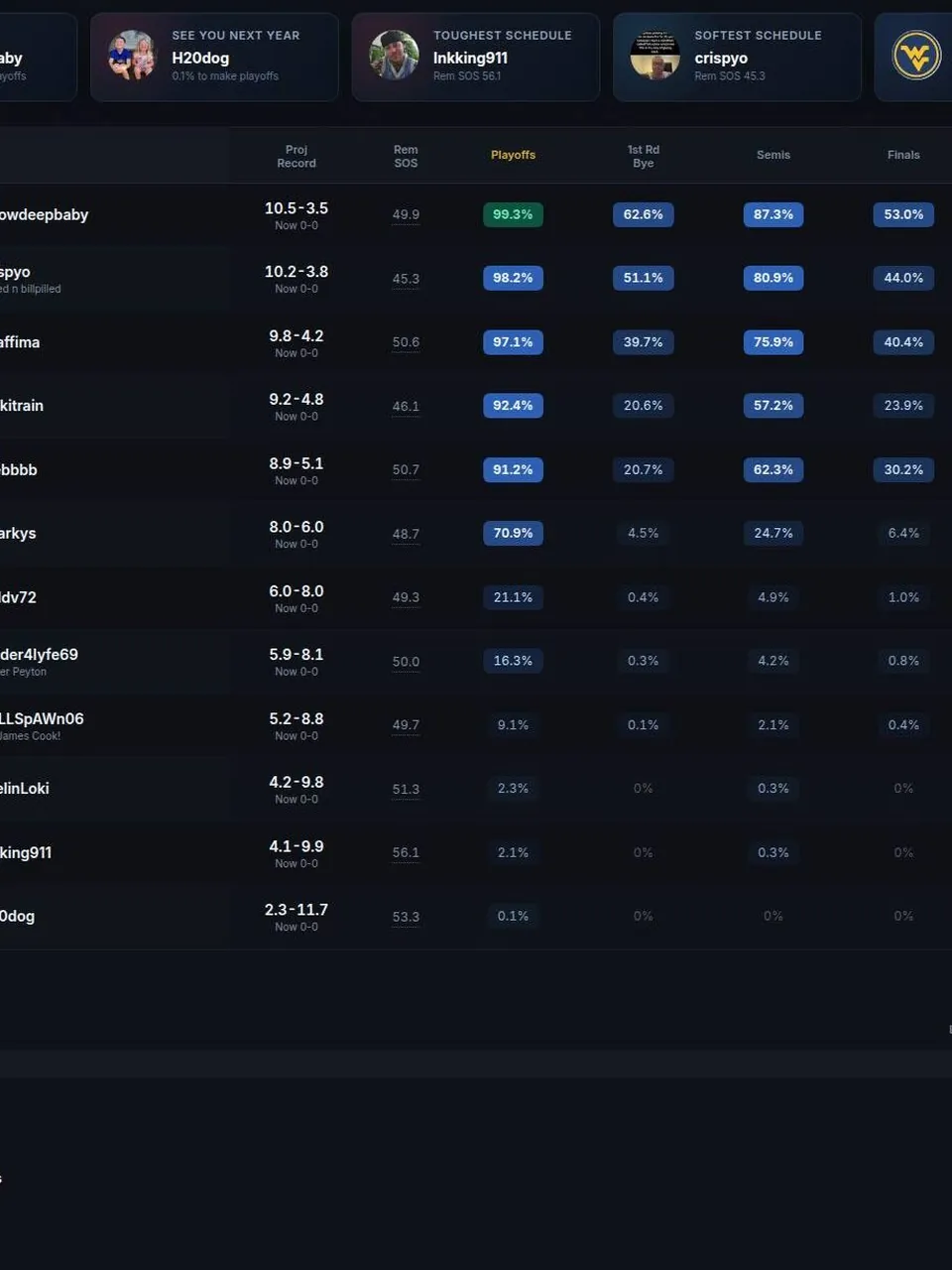Select the 91.2% playoffs badge
Image resolution: width=952 pixels, height=1270 pixels.
coord(513,469)
